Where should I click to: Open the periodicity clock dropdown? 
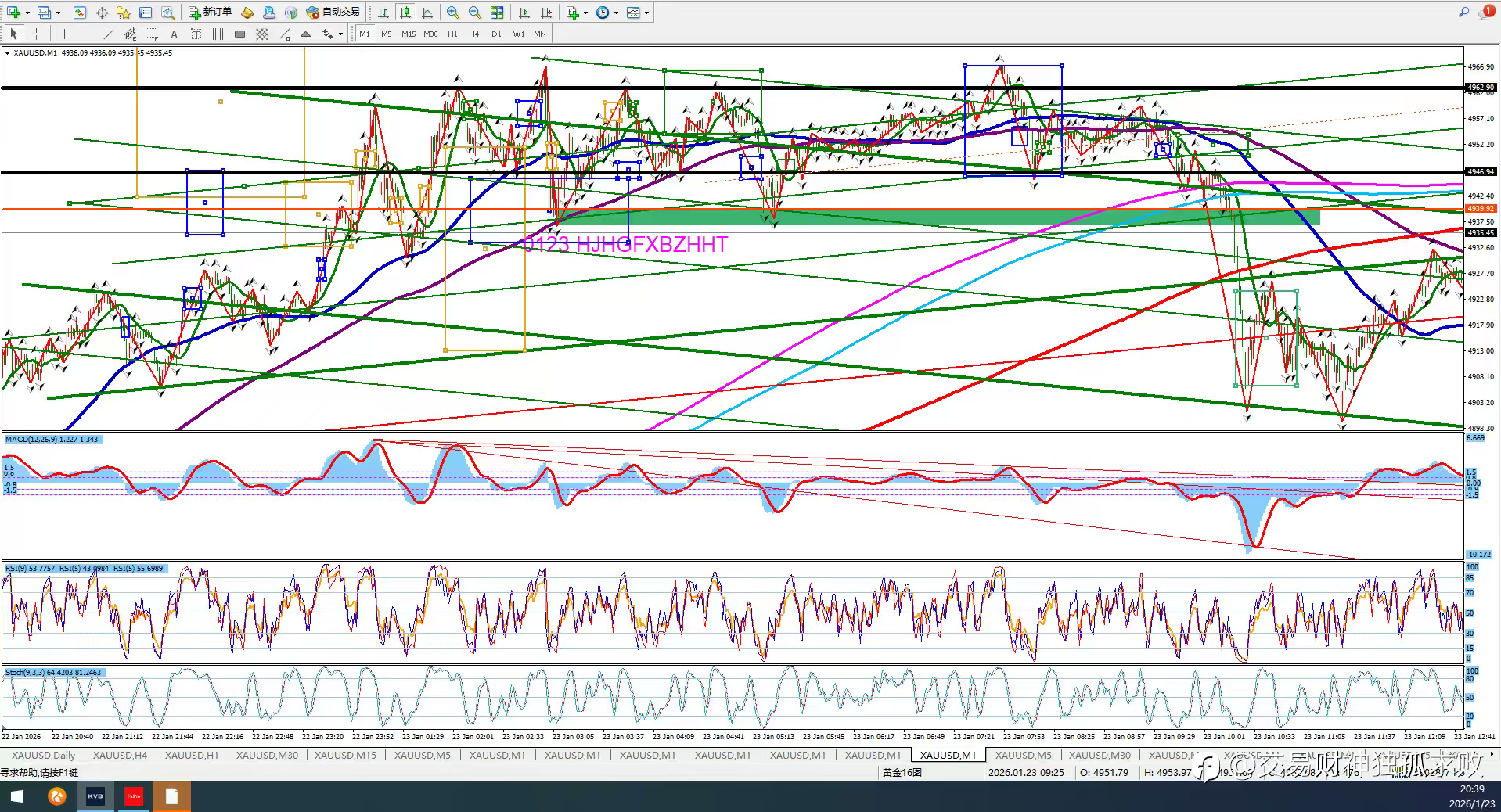click(616, 13)
